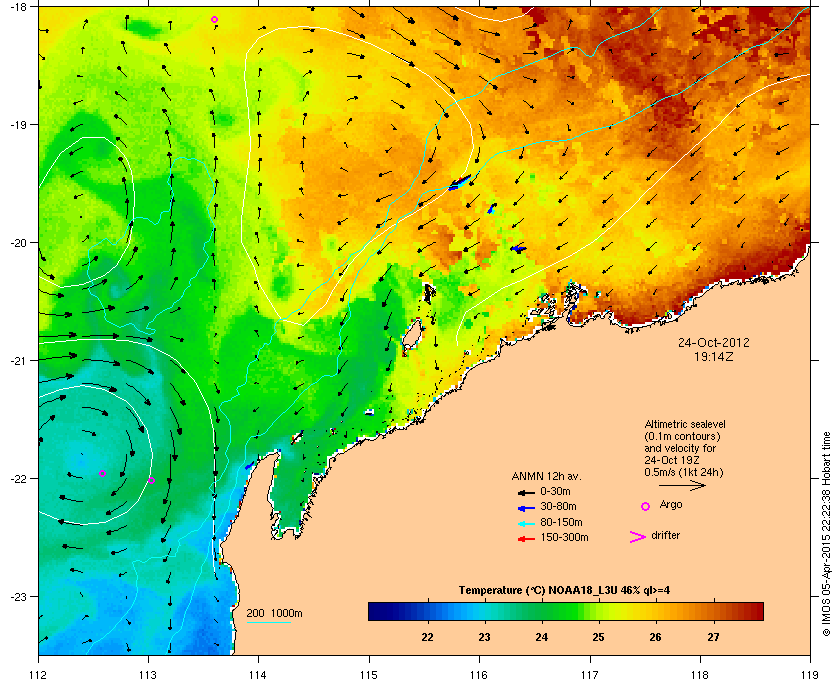Pick dark red end of temperature colorbar
Viewport: 840px width, 680px height.
[x=756, y=611]
